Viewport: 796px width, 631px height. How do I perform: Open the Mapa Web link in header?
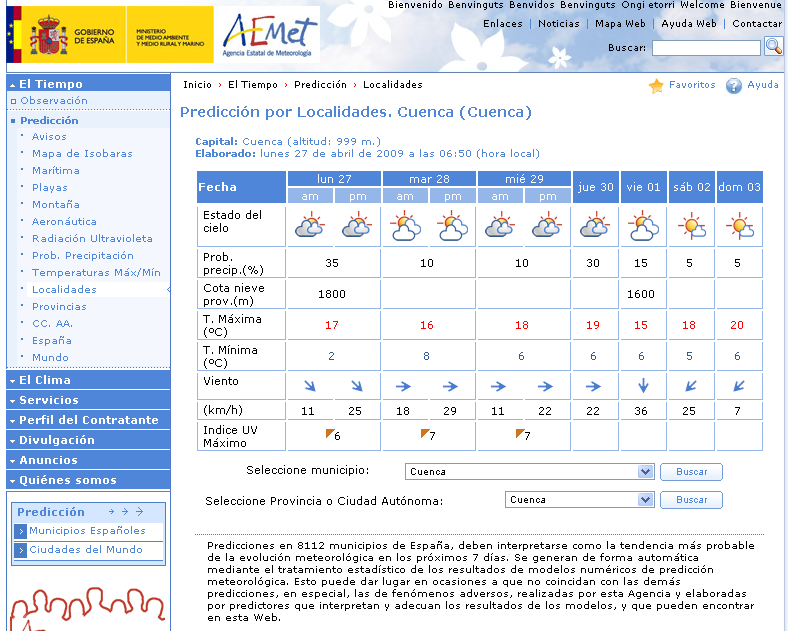tap(620, 23)
